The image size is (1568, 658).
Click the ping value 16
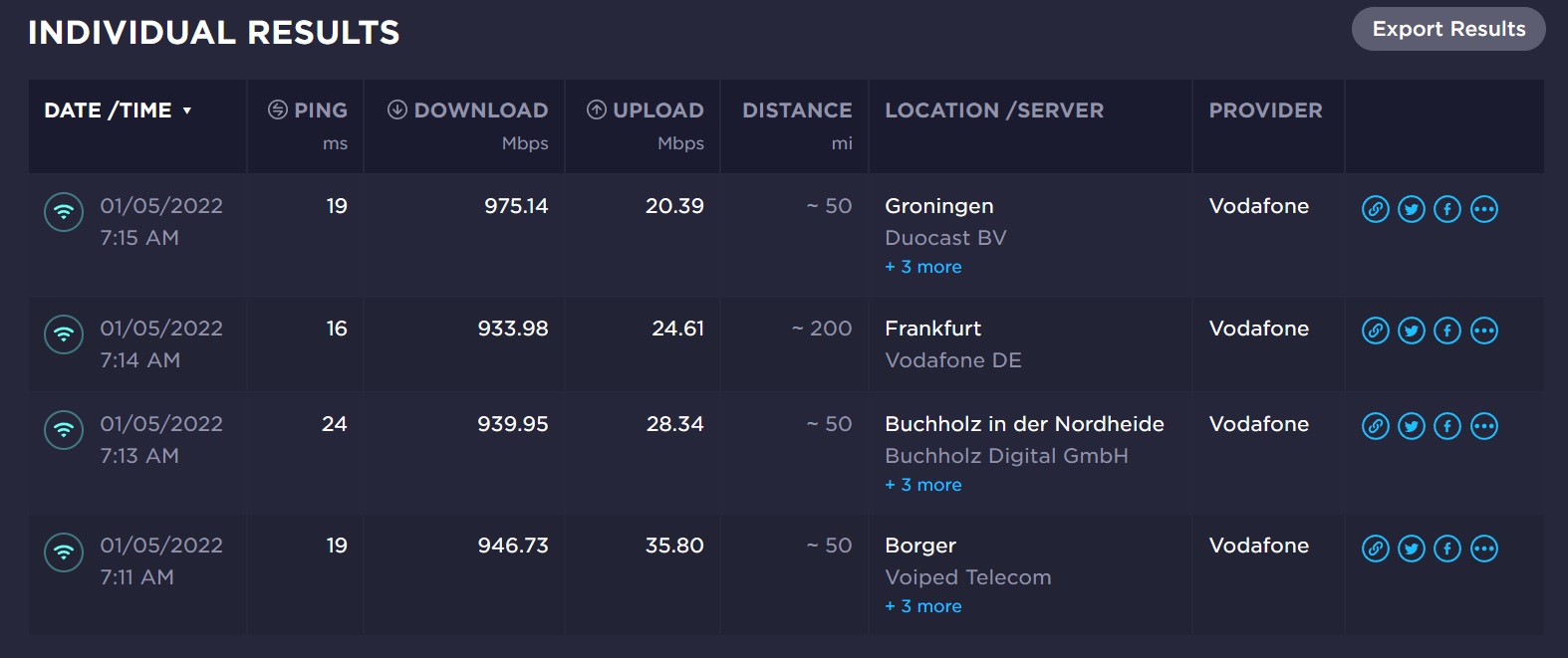337,329
